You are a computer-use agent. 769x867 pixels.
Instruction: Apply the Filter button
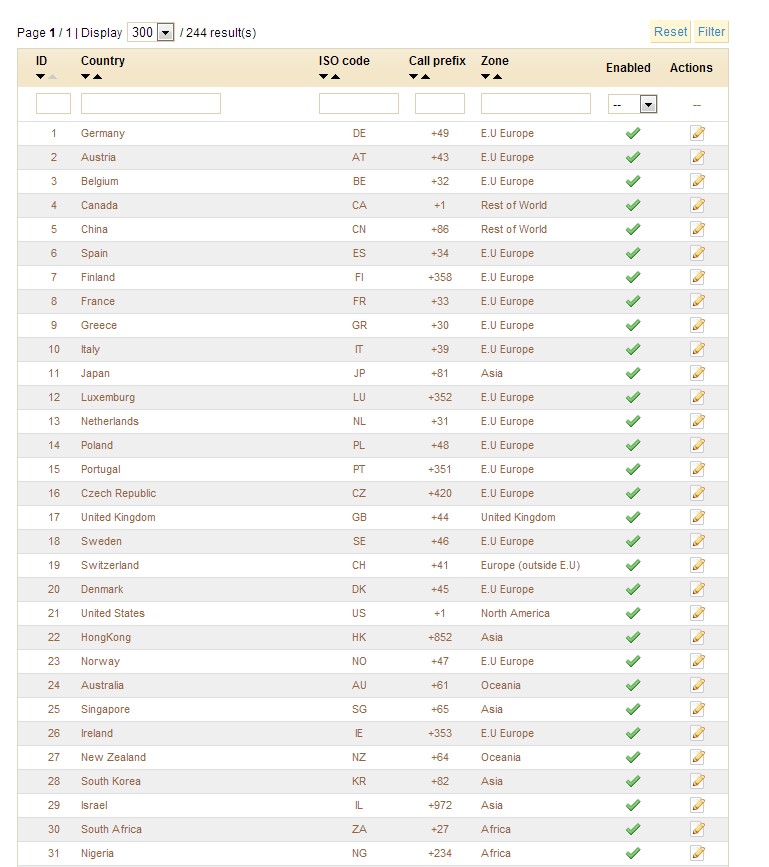click(711, 32)
